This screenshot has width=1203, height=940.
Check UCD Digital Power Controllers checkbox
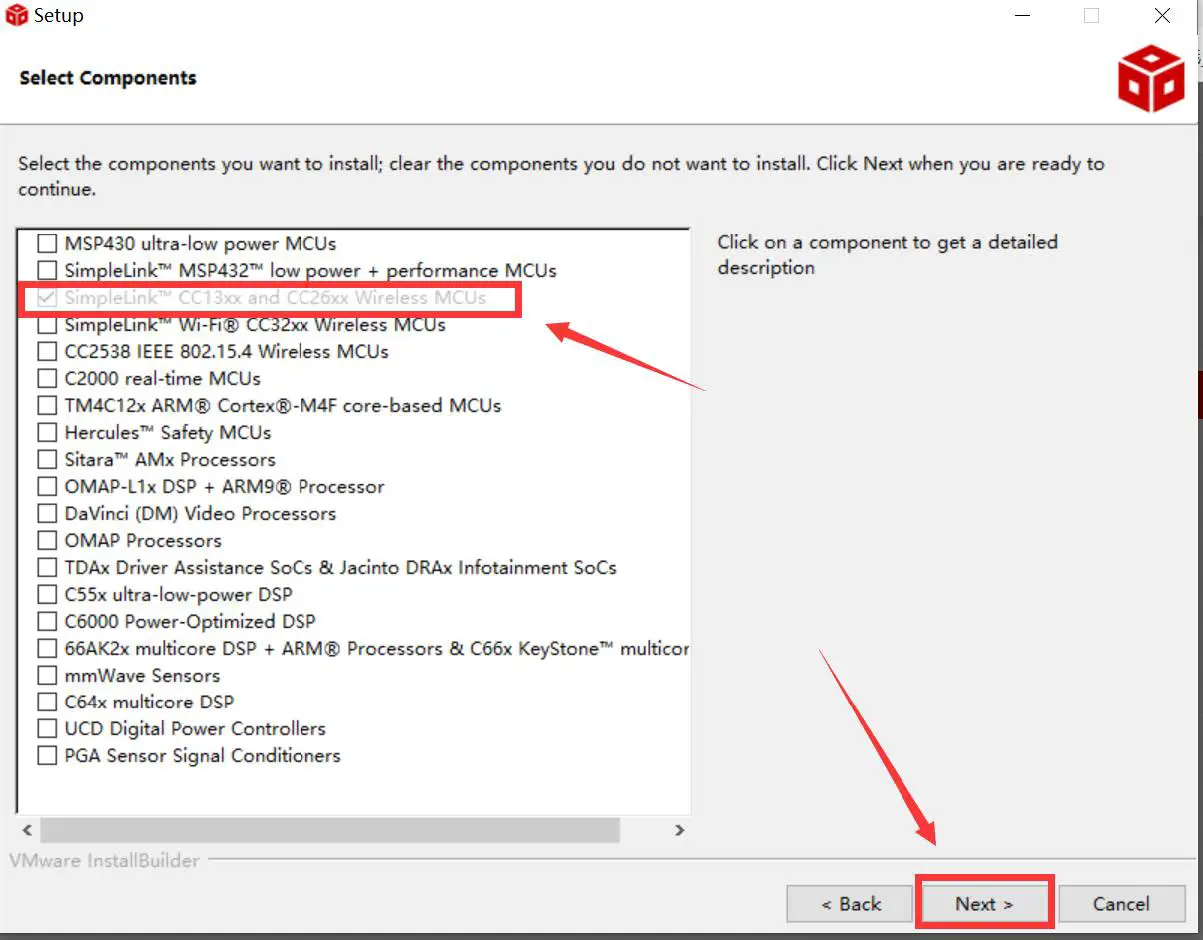coord(47,728)
